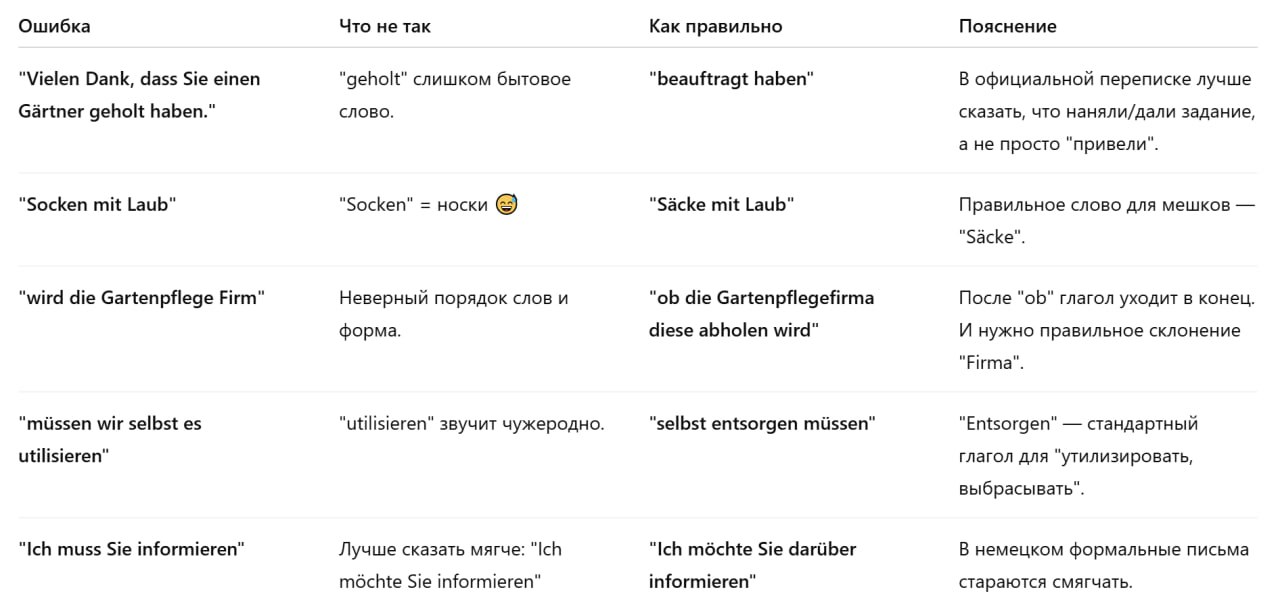This screenshot has height=598, width=1280.
Task: Click the "Säcke mit Laub" correction
Action: pos(722,204)
